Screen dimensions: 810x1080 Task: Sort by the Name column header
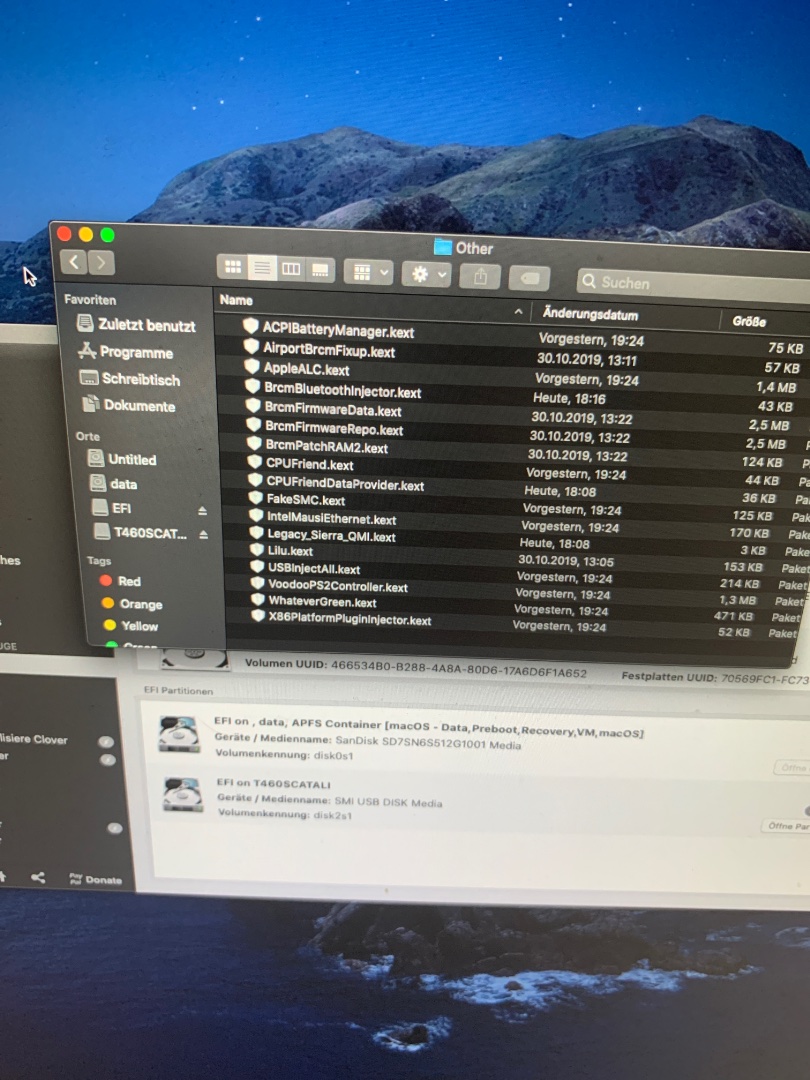coord(236,300)
